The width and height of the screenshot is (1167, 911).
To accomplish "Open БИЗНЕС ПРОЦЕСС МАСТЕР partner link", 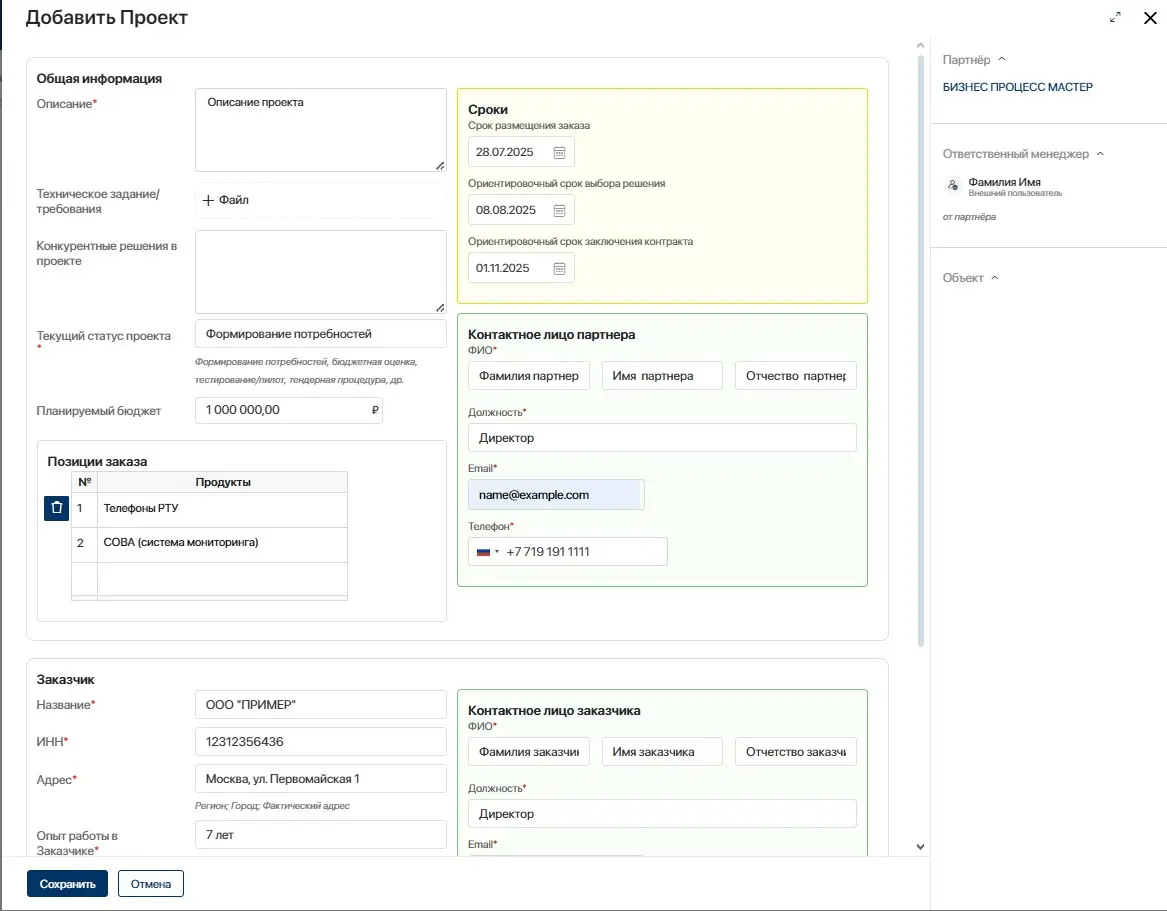I will (x=1017, y=87).
